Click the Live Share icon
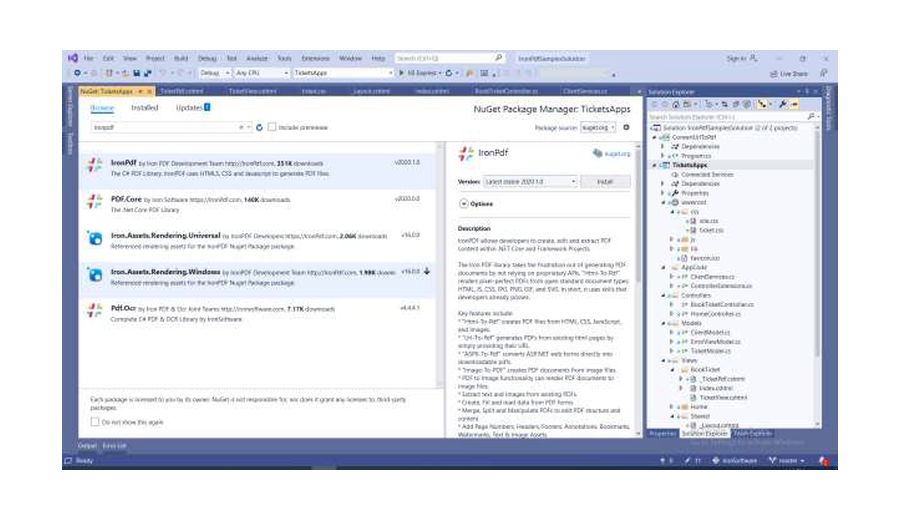 [773, 73]
